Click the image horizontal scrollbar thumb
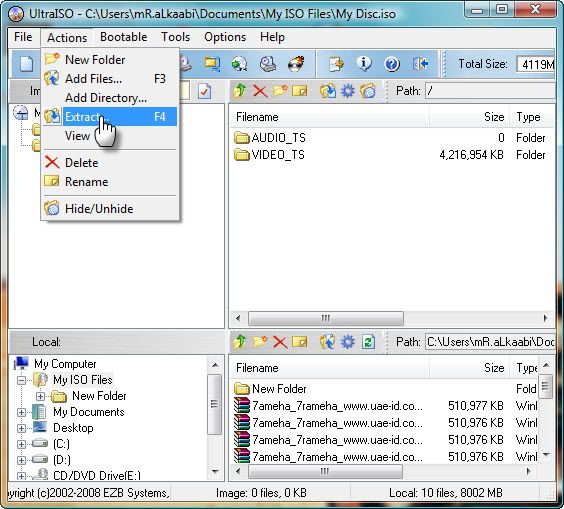Viewport: 564px width, 509px height. [x=326, y=319]
